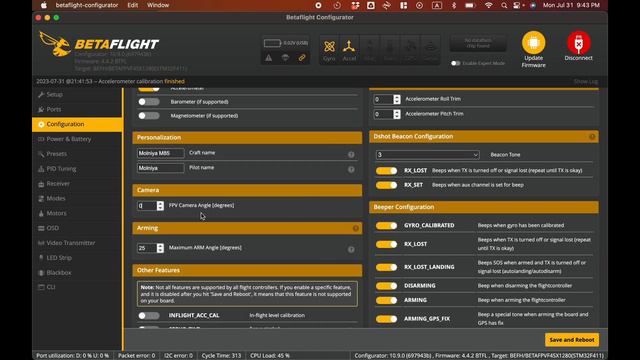Click help icon beside Maximum ARM Angle
640x360 pixels.
click(351, 249)
